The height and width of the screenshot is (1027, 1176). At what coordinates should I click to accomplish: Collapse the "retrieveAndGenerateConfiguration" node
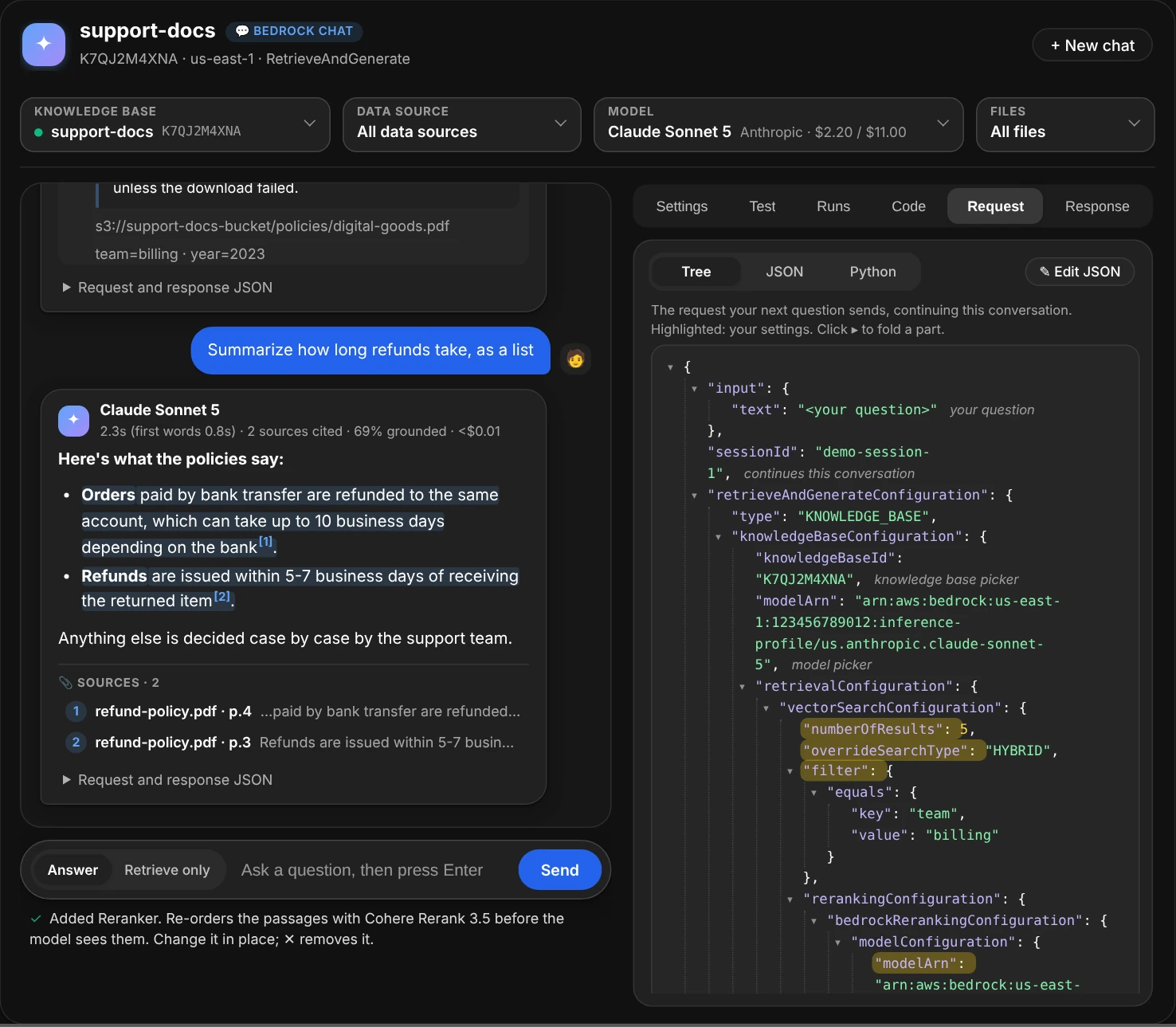[694, 496]
